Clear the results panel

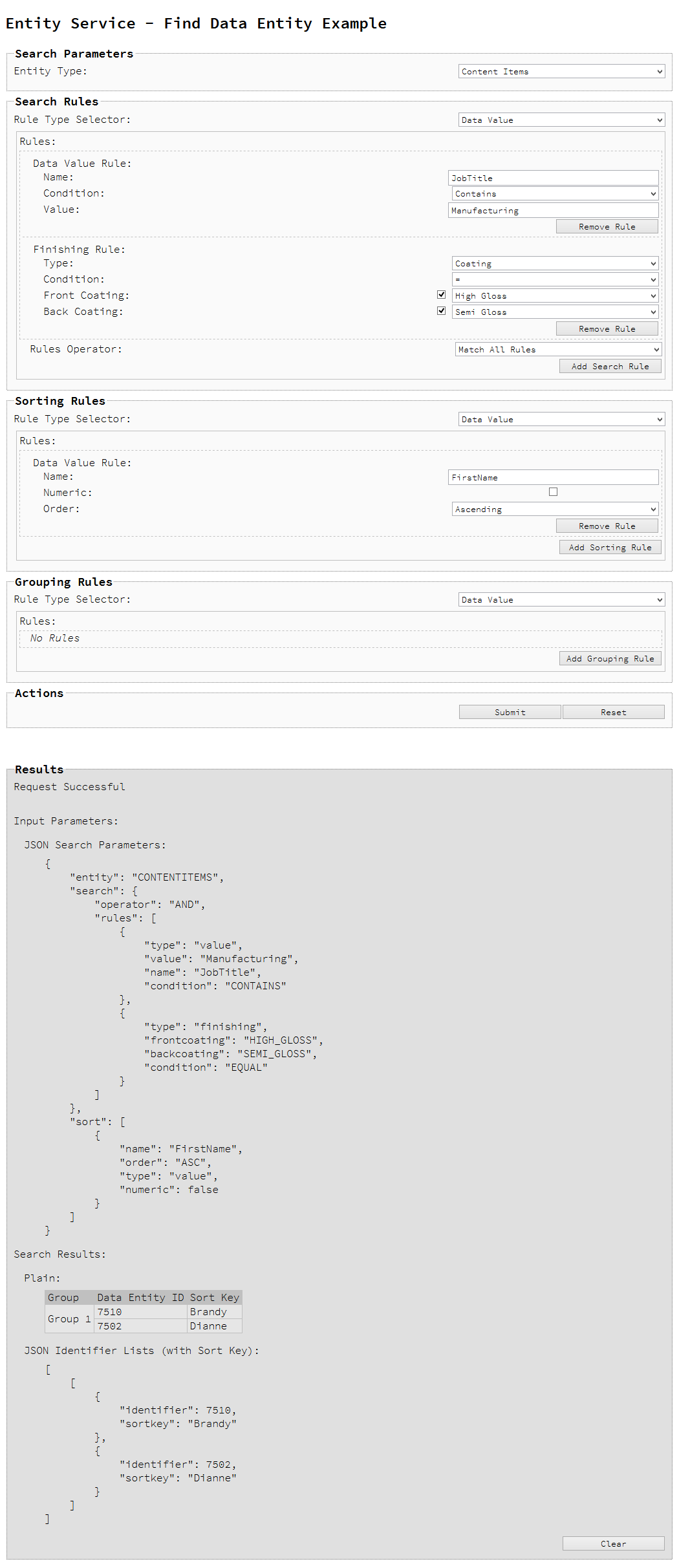pyautogui.click(x=613, y=1543)
